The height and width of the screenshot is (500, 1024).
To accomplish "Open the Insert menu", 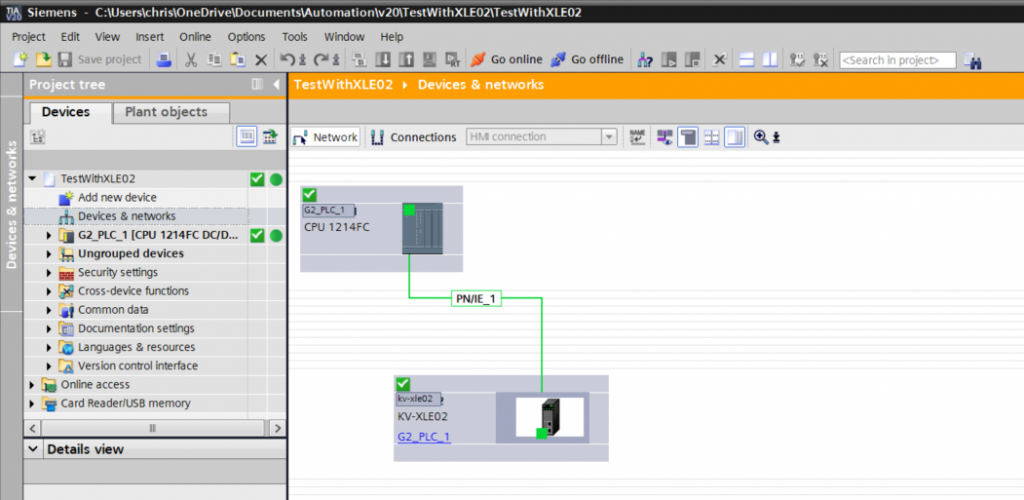I will 150,37.
